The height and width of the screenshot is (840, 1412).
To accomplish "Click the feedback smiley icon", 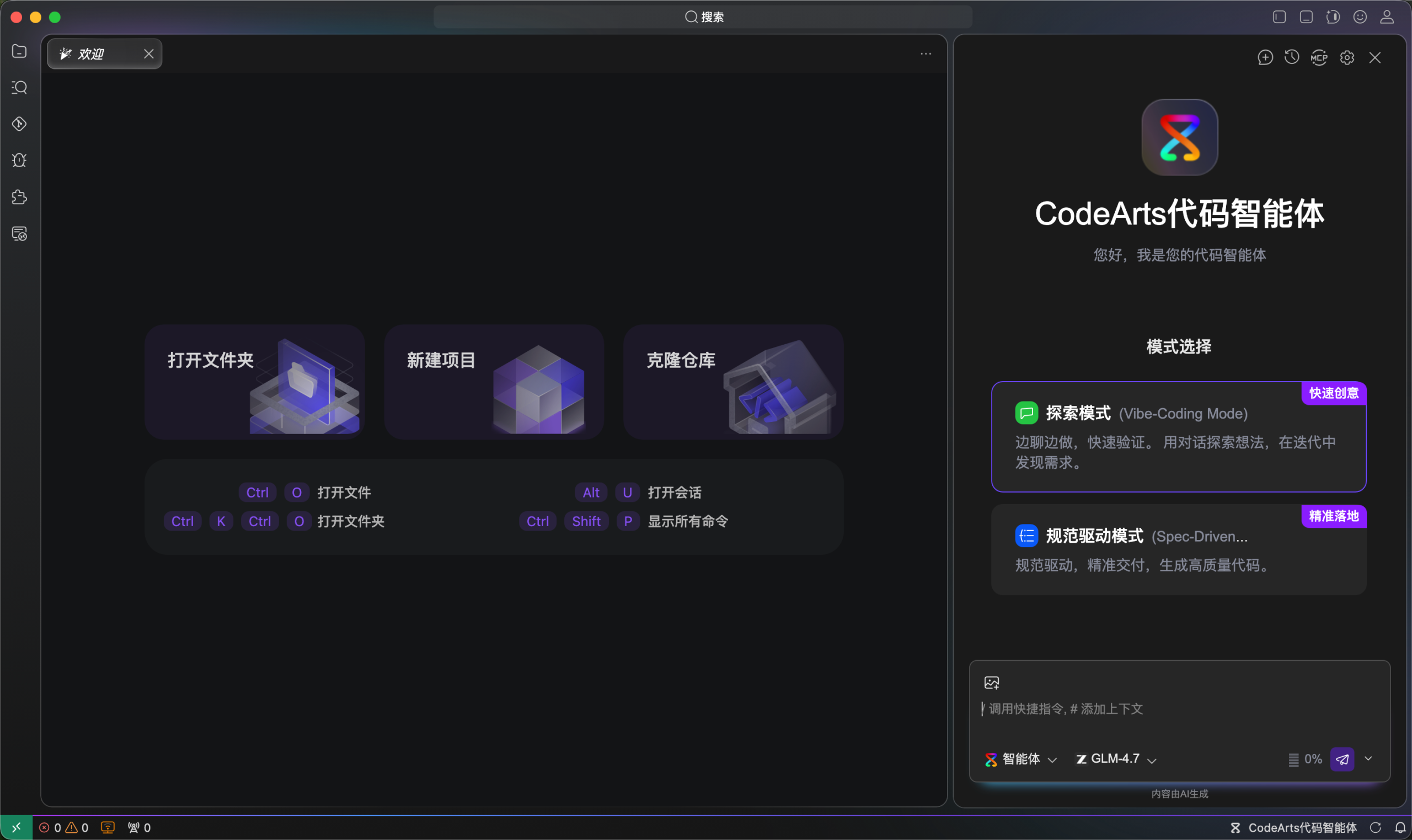I will coord(1360,17).
